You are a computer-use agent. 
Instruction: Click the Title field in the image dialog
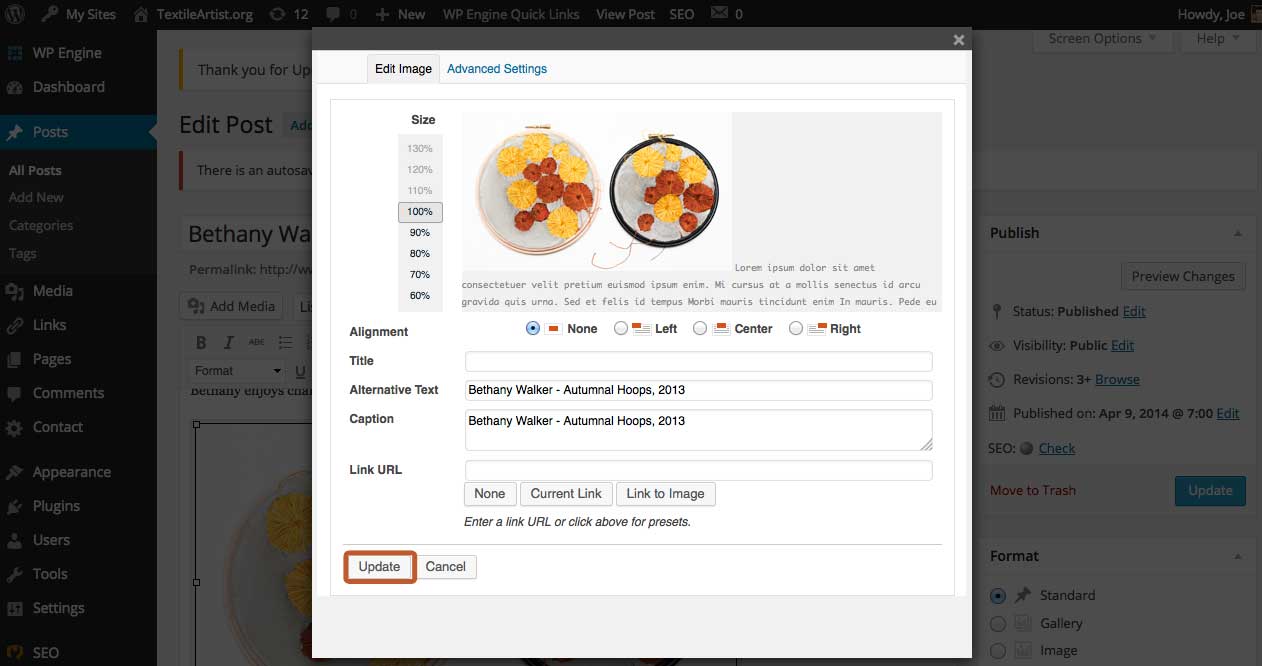tap(699, 361)
